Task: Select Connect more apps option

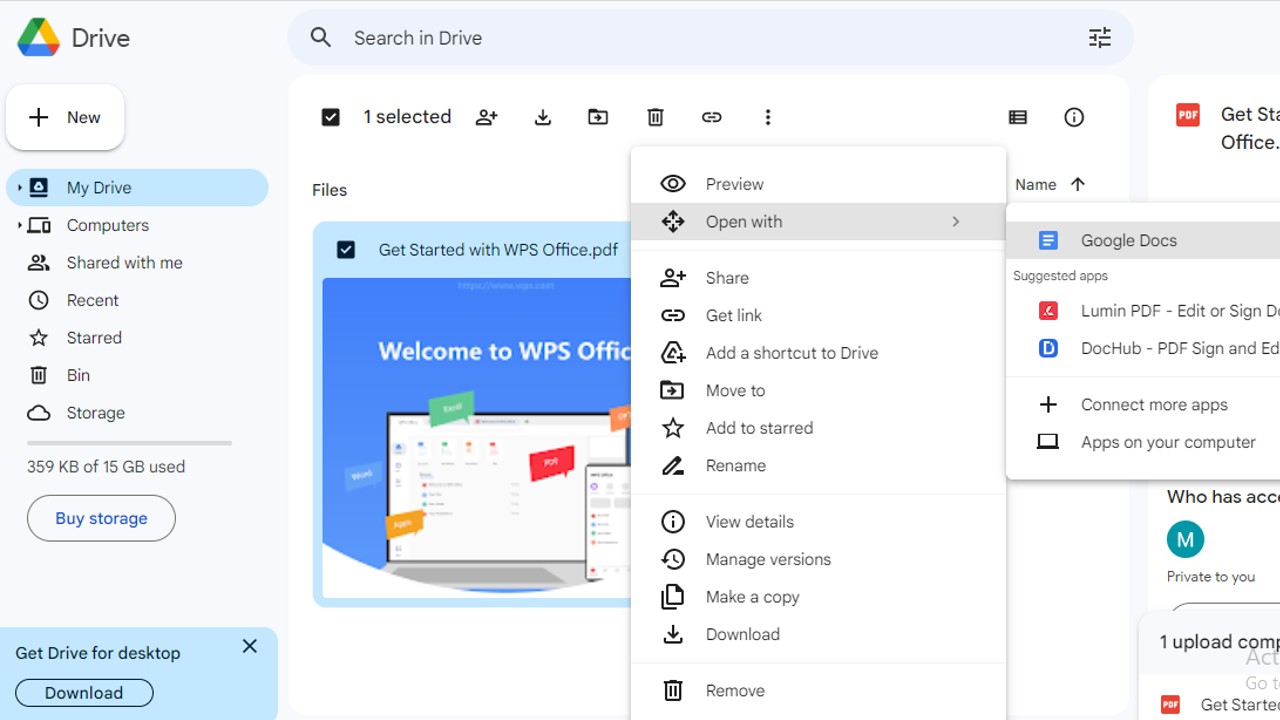Action: coord(1143,405)
